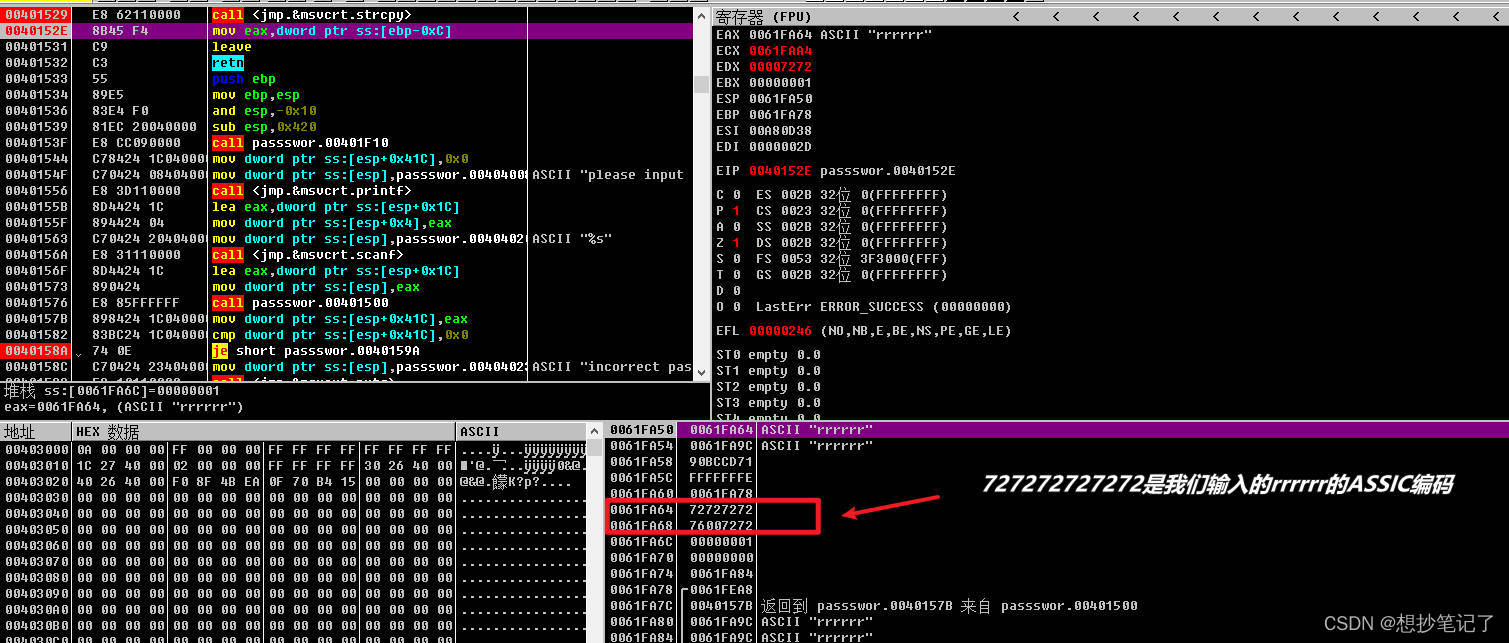Select the C carry flag row
Screen dimensions: 1509x643
click(727, 195)
